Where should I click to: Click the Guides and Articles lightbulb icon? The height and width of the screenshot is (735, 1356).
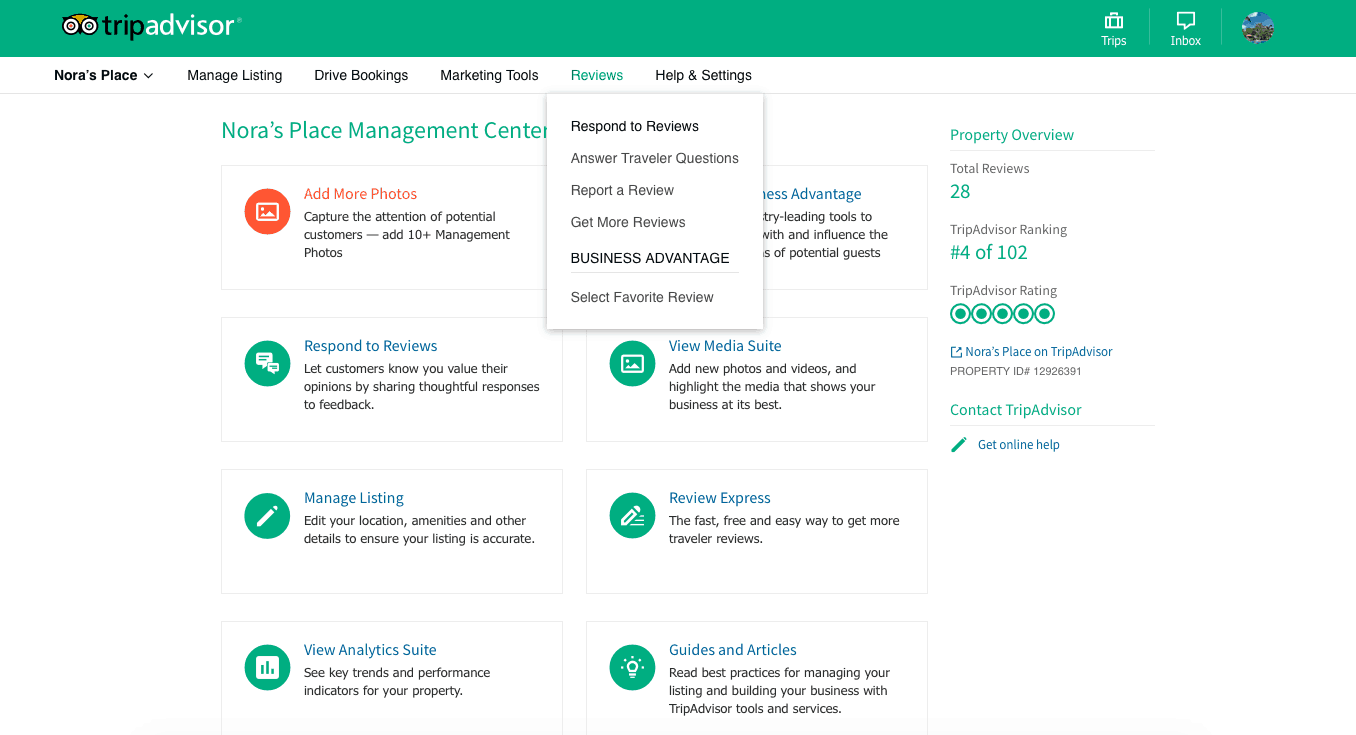(632, 667)
